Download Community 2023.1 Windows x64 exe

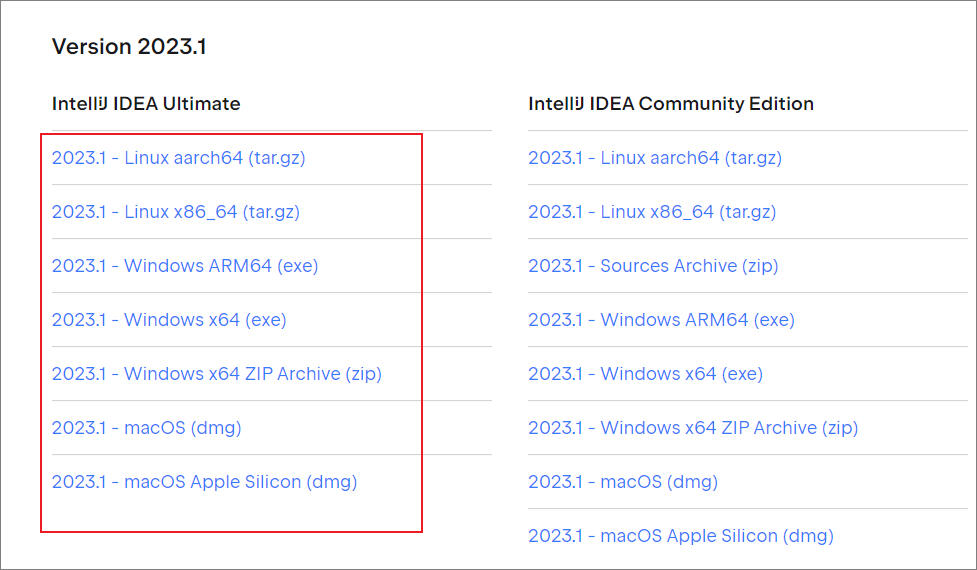click(x=645, y=374)
